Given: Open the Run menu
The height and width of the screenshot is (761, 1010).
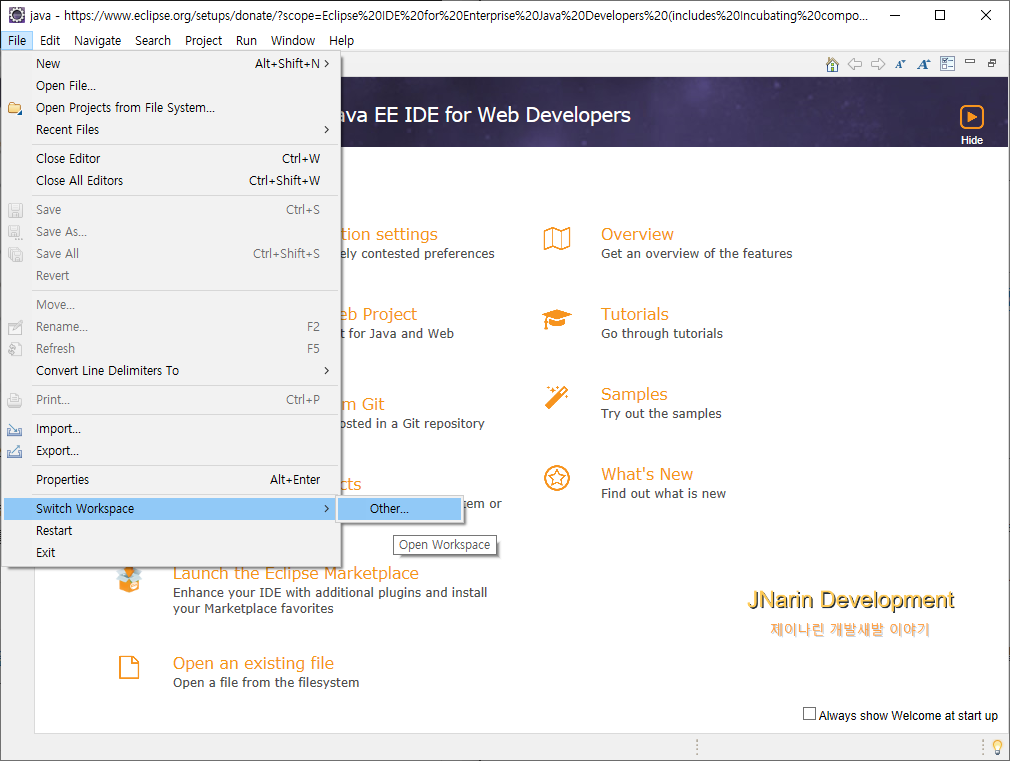Looking at the screenshot, I should click(246, 41).
